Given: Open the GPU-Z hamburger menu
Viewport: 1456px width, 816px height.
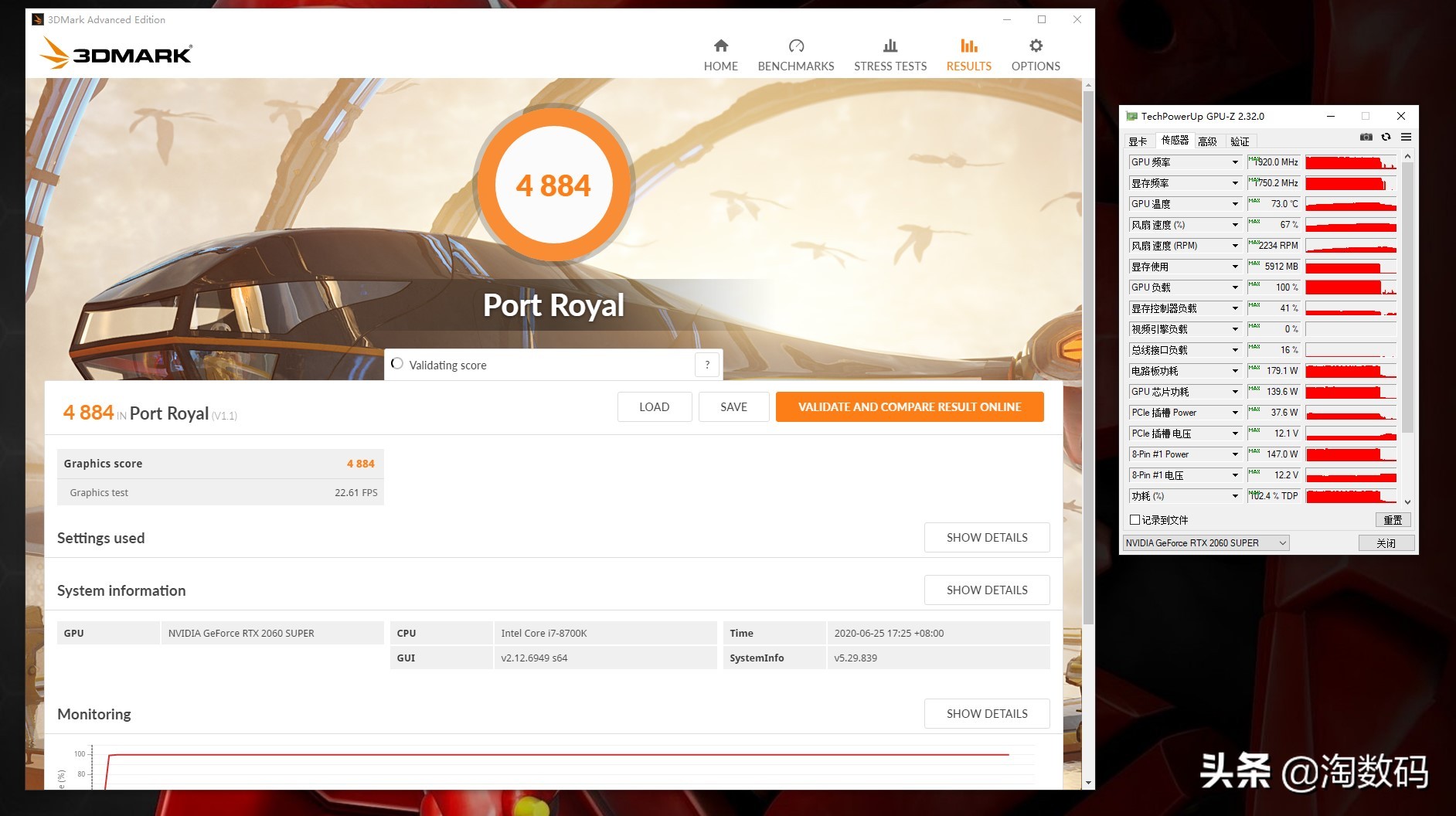Looking at the screenshot, I should [x=1407, y=137].
